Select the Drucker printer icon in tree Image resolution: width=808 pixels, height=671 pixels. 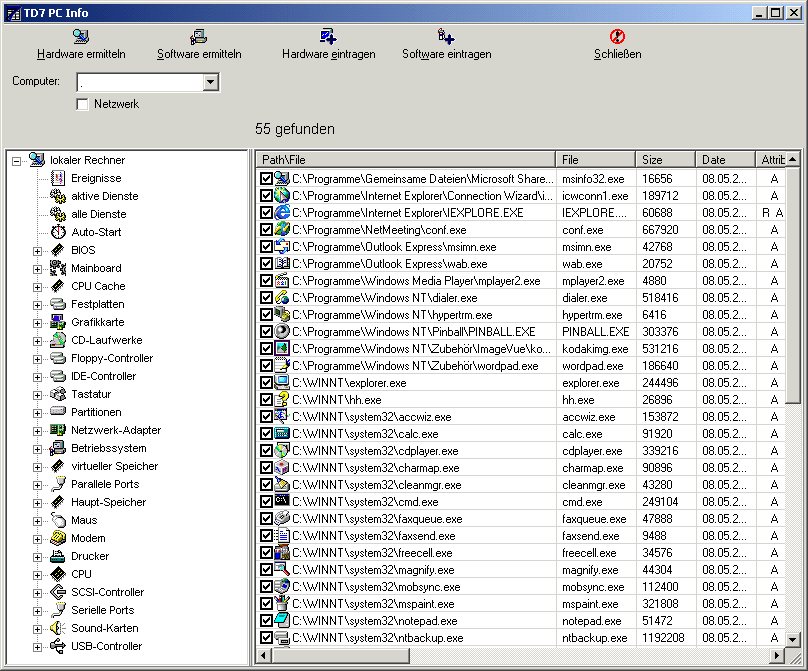58,556
